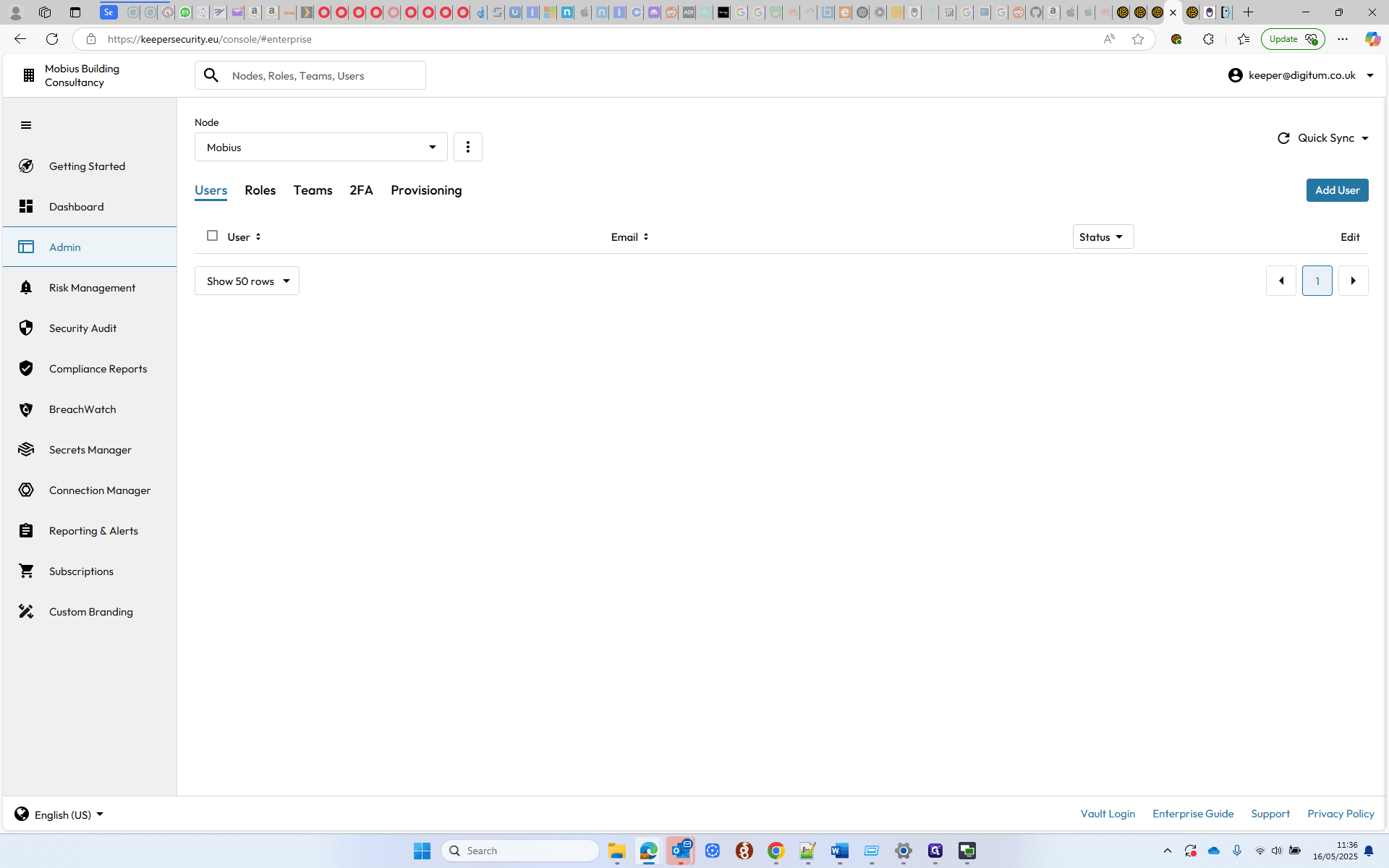Open the Support link
Viewport: 1389px width, 868px height.
click(1270, 814)
